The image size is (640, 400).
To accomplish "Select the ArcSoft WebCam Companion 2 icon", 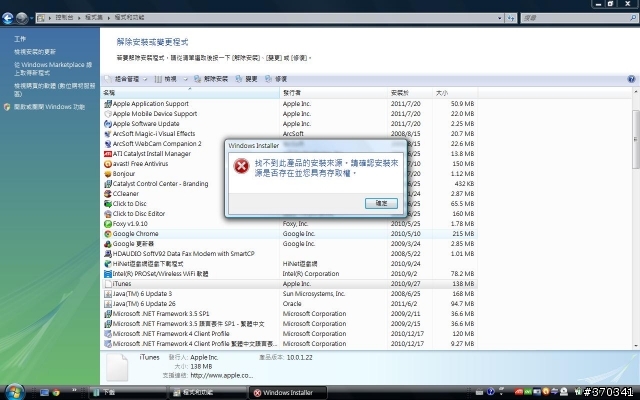I will tap(108, 144).
